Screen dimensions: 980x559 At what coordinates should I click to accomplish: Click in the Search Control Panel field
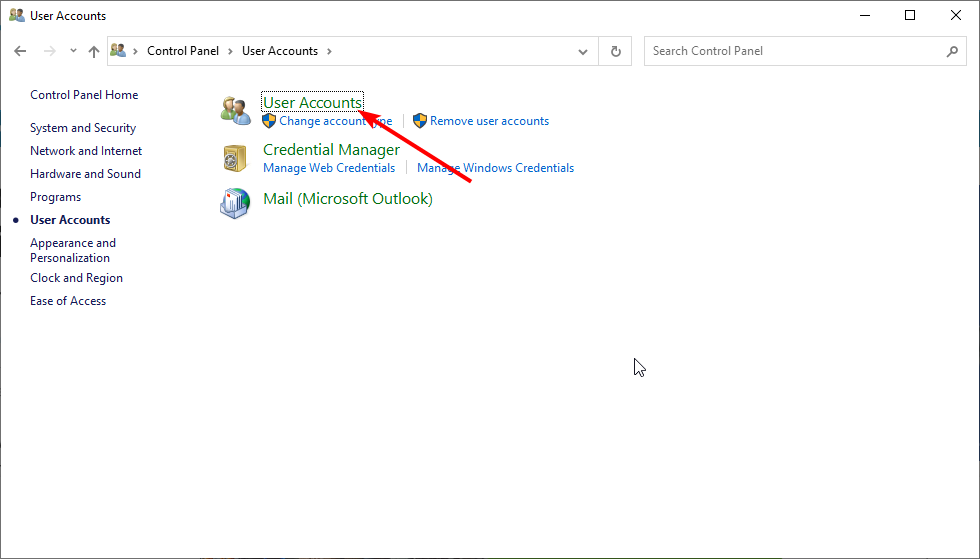tap(790, 51)
